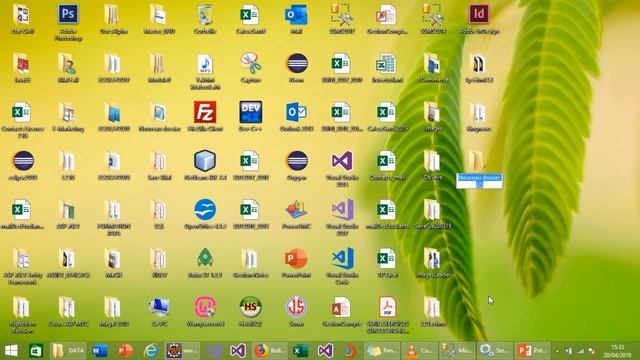Launch the Adobe InDesign desktop shortcut

pyautogui.click(x=479, y=15)
